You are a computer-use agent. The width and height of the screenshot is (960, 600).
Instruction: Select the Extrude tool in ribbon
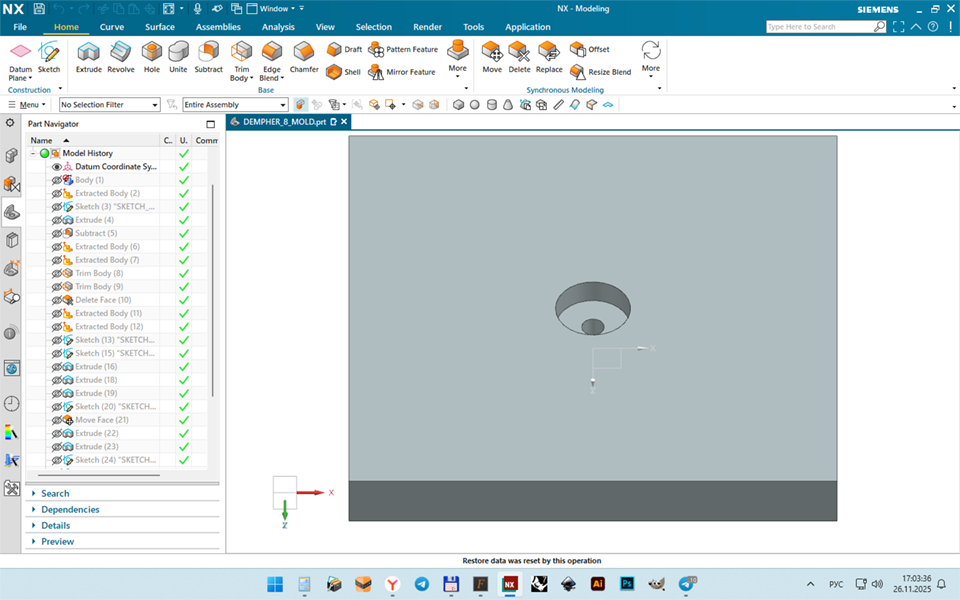[88, 58]
